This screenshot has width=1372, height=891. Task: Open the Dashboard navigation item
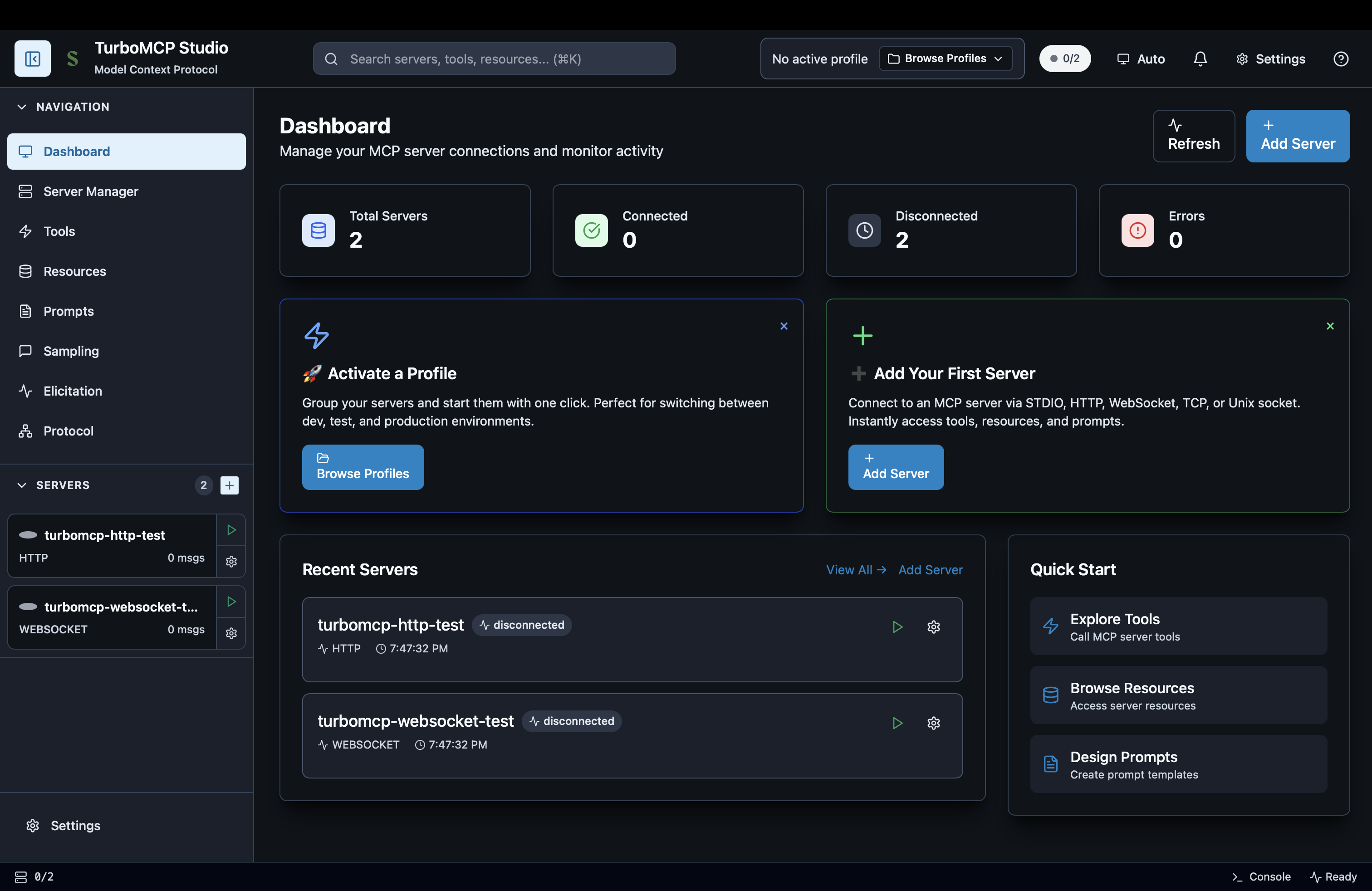(76, 152)
